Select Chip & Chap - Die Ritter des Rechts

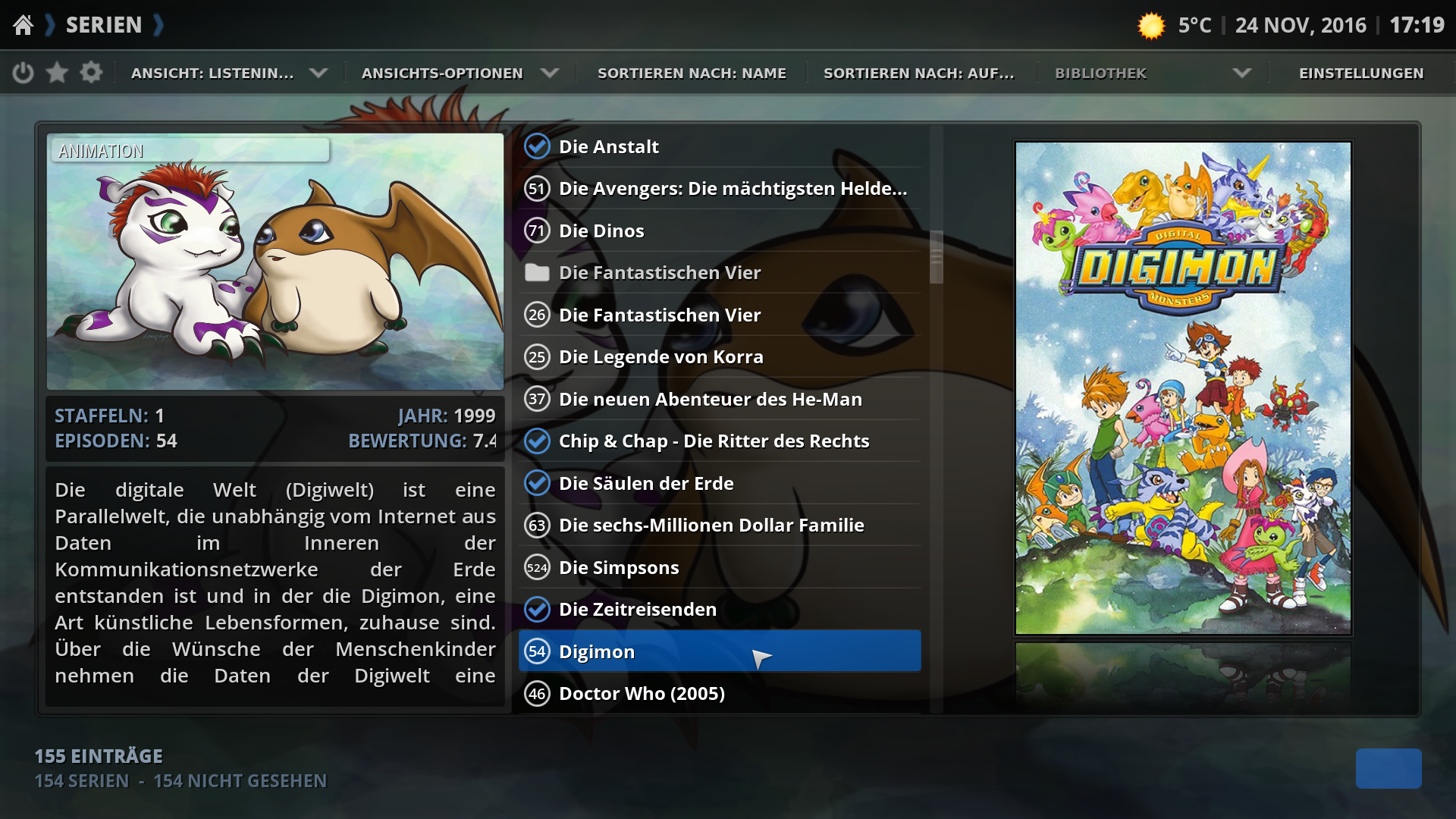coord(720,441)
